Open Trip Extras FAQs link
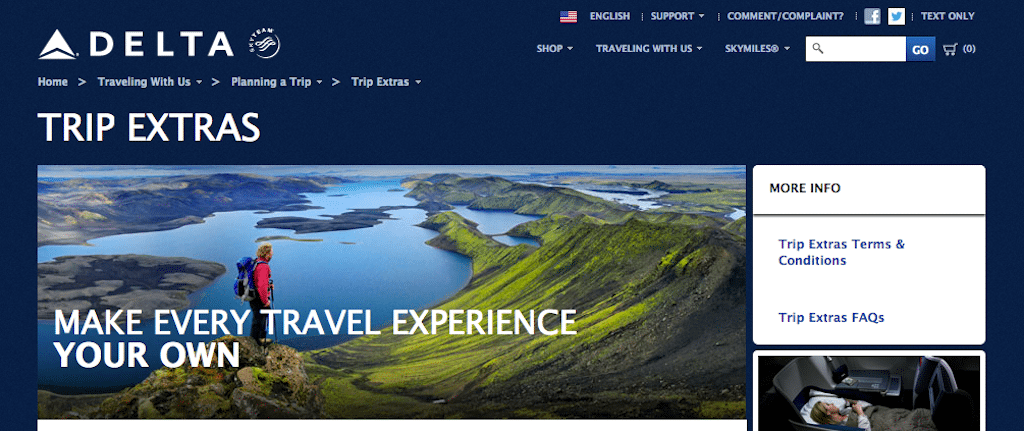 coord(831,318)
